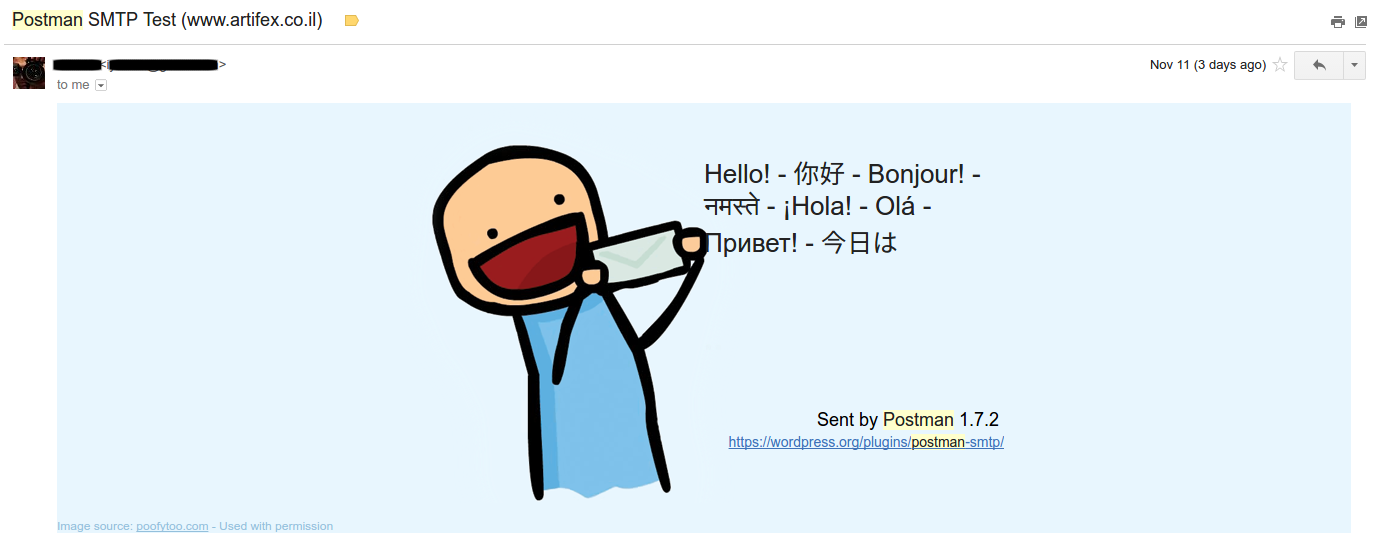This screenshot has height=546, width=1380.
Task: Click the Nov 11 (3 days ago) date
Action: [1208, 65]
